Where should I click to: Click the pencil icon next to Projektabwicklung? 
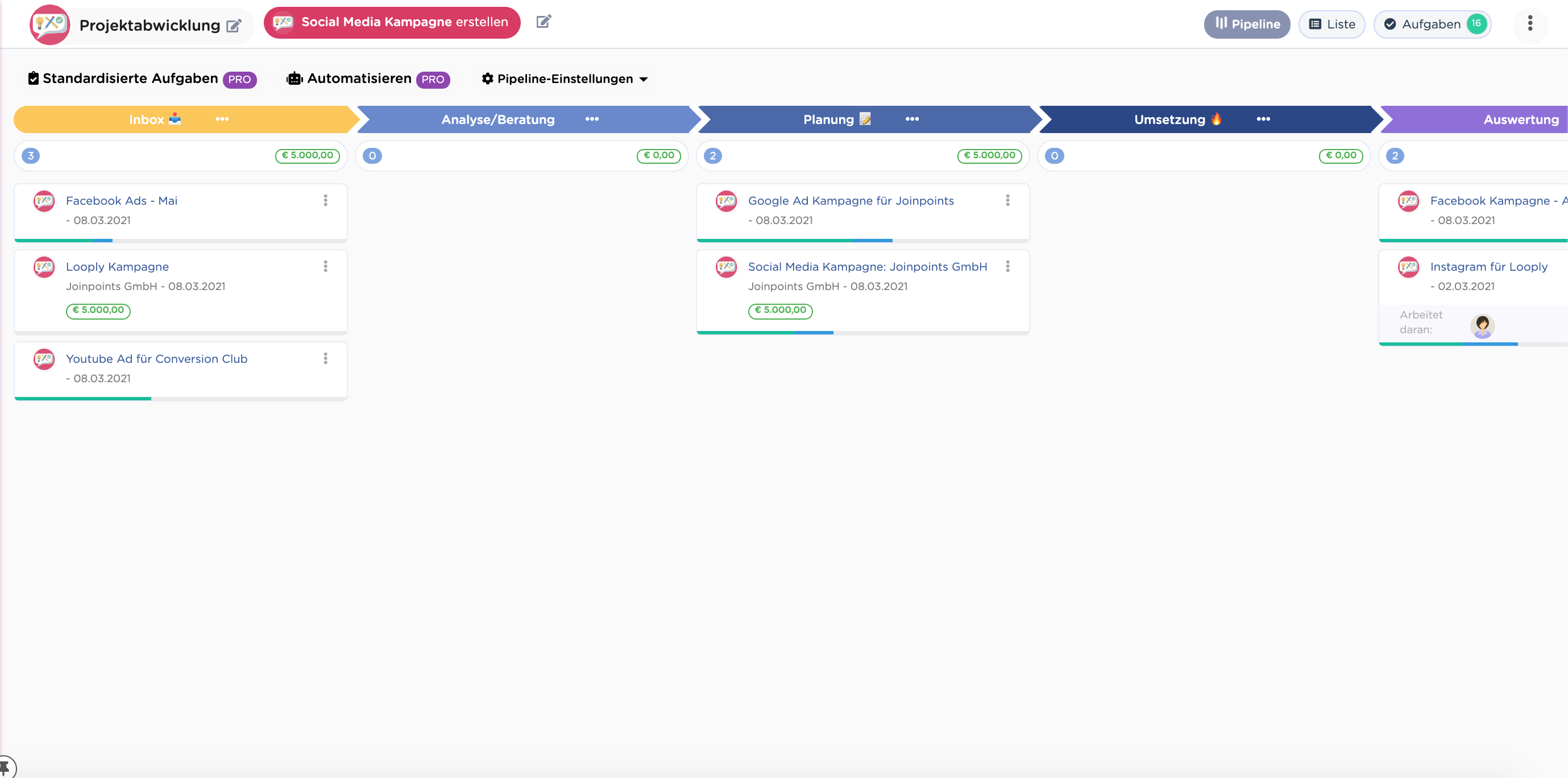point(233,26)
